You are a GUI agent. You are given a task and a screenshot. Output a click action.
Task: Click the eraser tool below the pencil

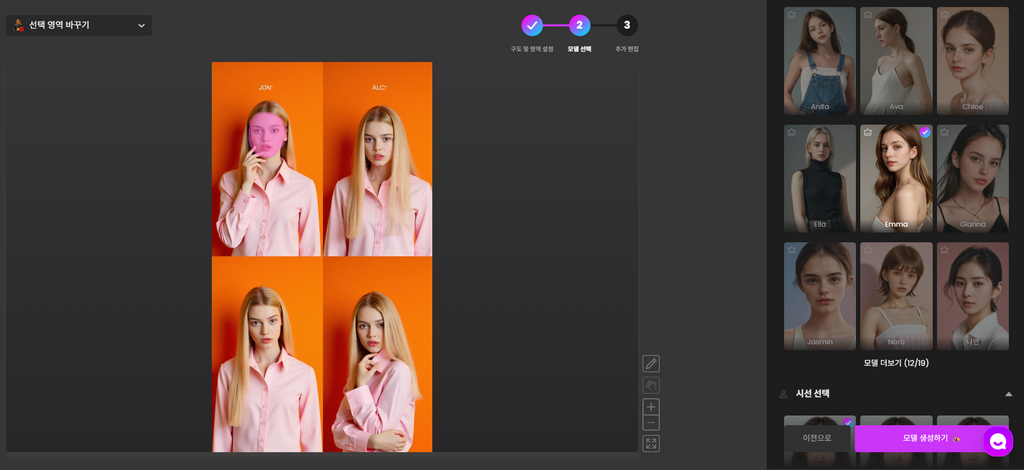tap(651, 385)
